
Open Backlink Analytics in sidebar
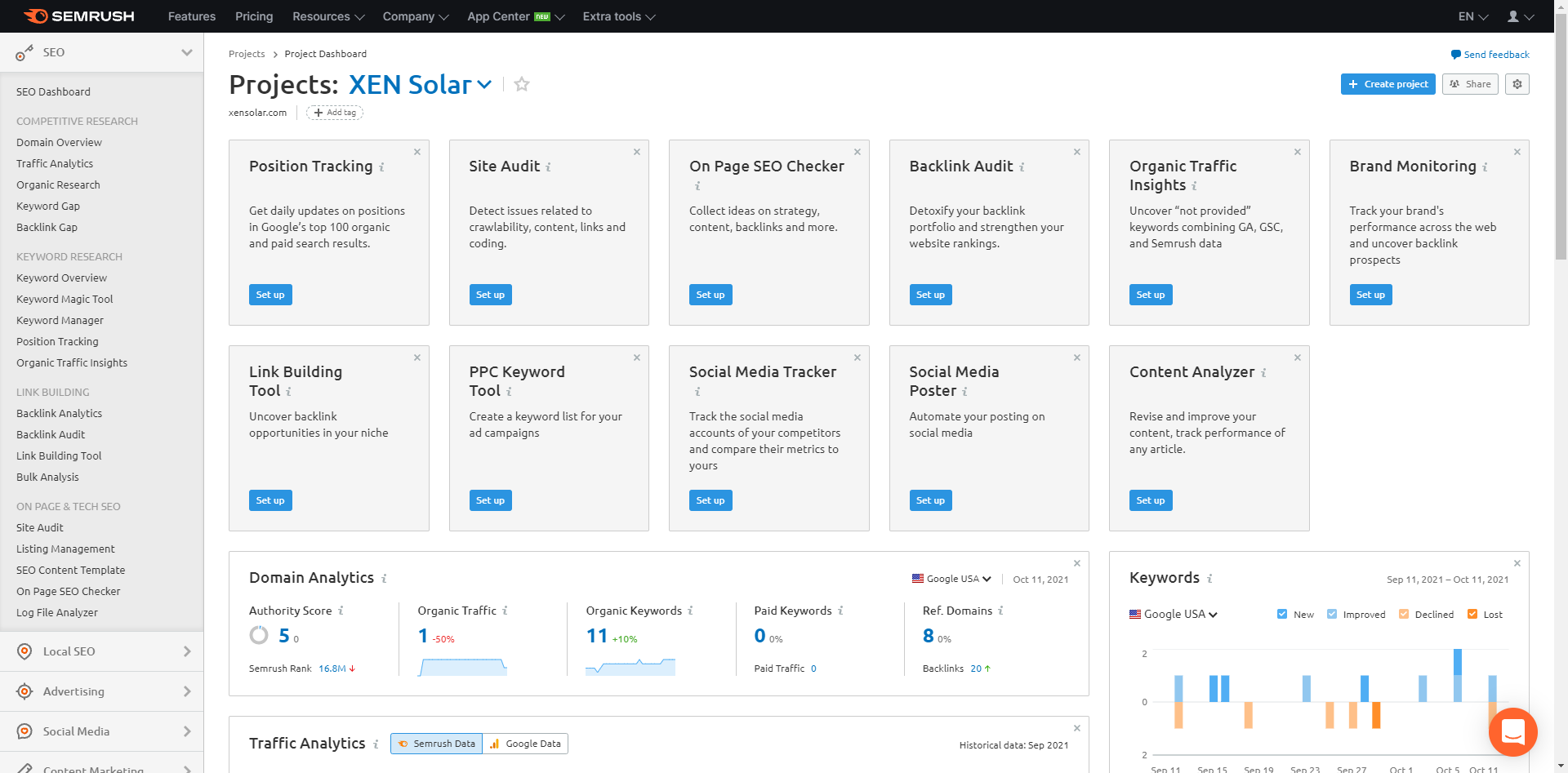[59, 413]
